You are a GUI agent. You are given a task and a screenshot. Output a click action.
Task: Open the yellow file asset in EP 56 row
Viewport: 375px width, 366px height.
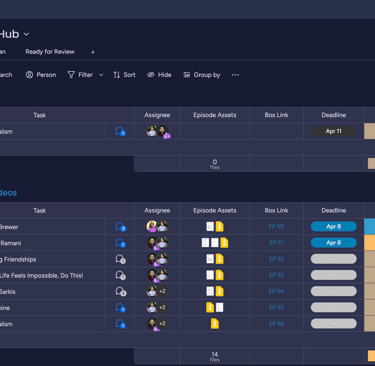tap(215, 323)
